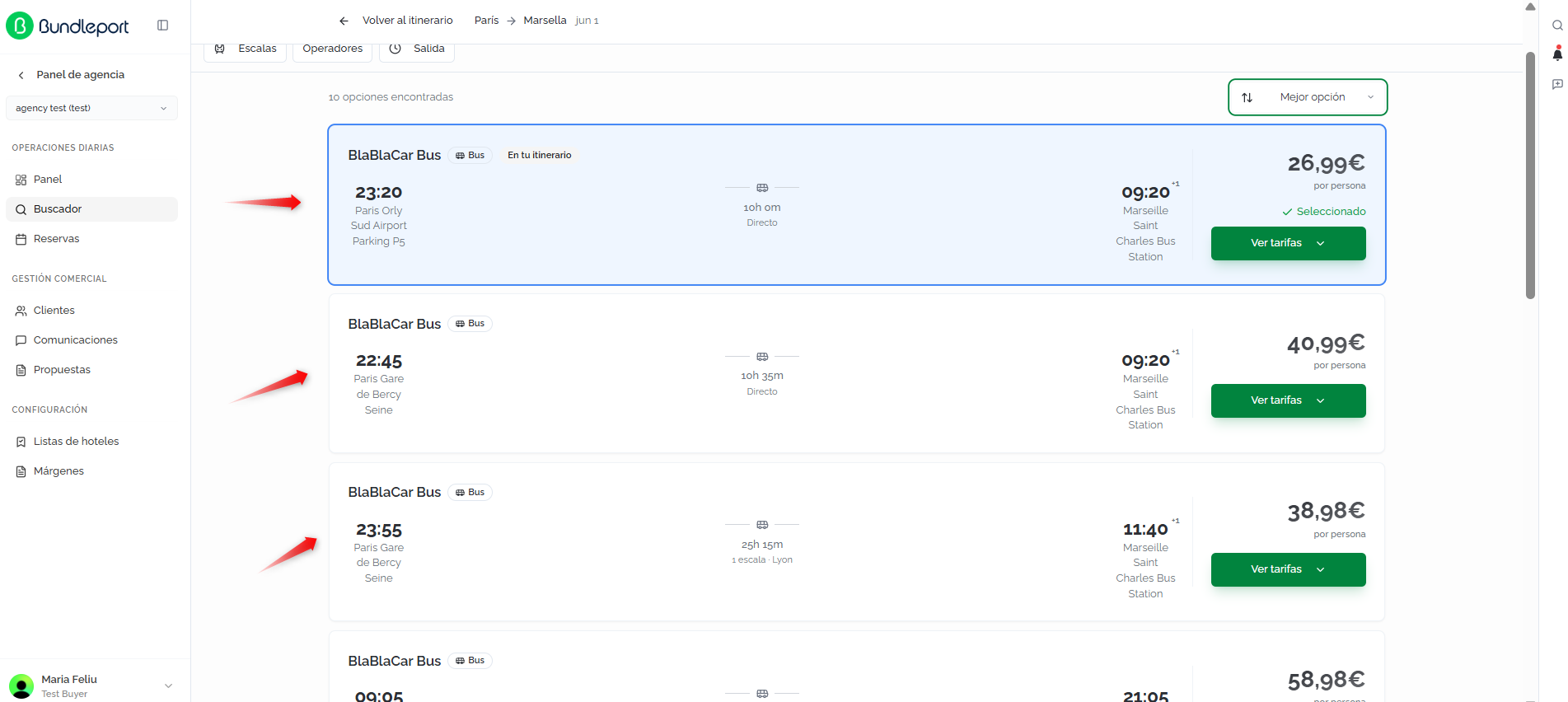Viewport: 1568px width, 702px height.
Task: Open the feedback chat-plus icon
Action: 1557,84
